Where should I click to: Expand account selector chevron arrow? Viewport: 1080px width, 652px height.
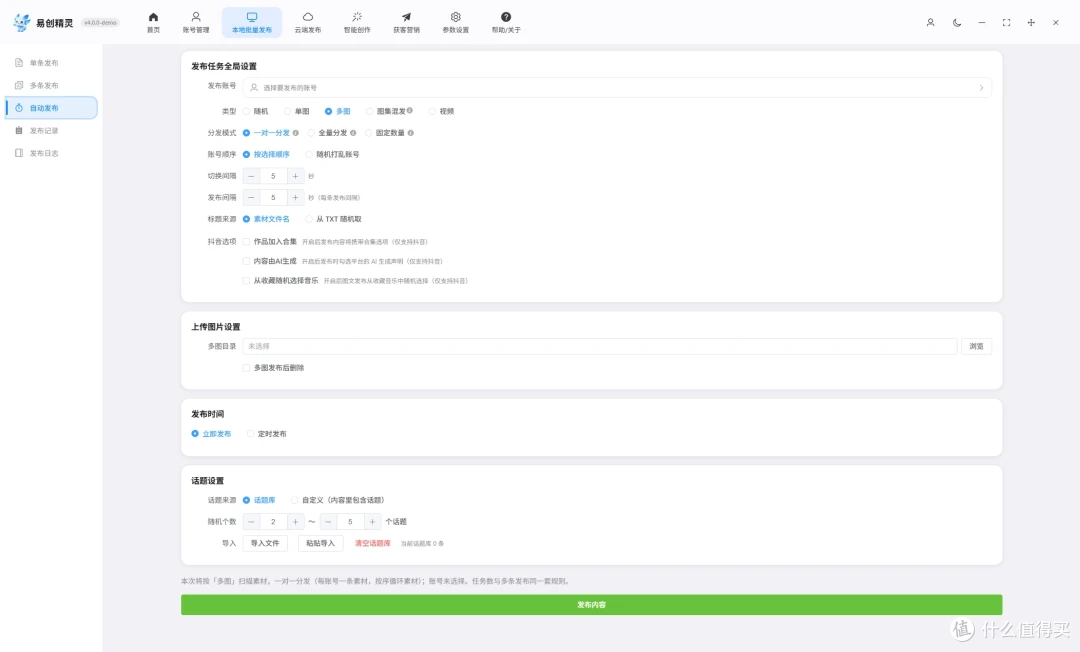[982, 87]
